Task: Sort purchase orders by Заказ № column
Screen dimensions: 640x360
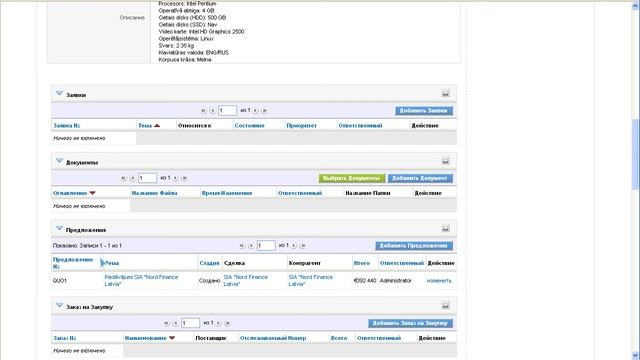Action: [64, 338]
